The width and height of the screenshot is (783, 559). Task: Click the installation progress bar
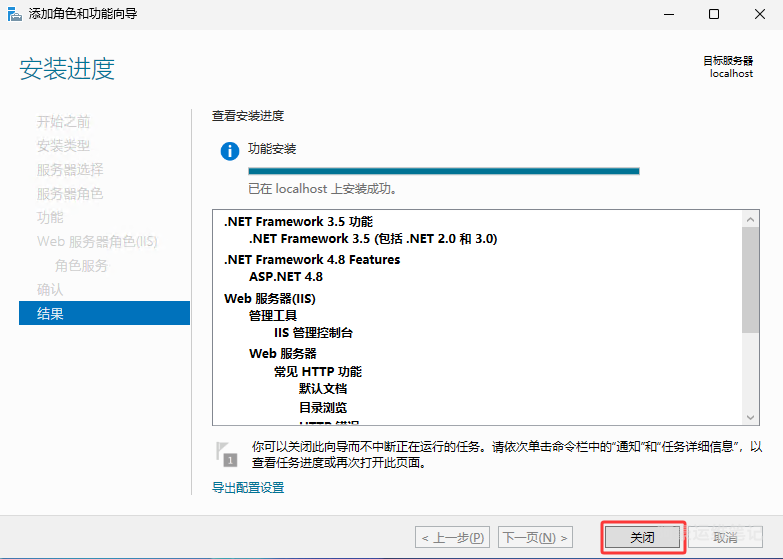coord(443,171)
